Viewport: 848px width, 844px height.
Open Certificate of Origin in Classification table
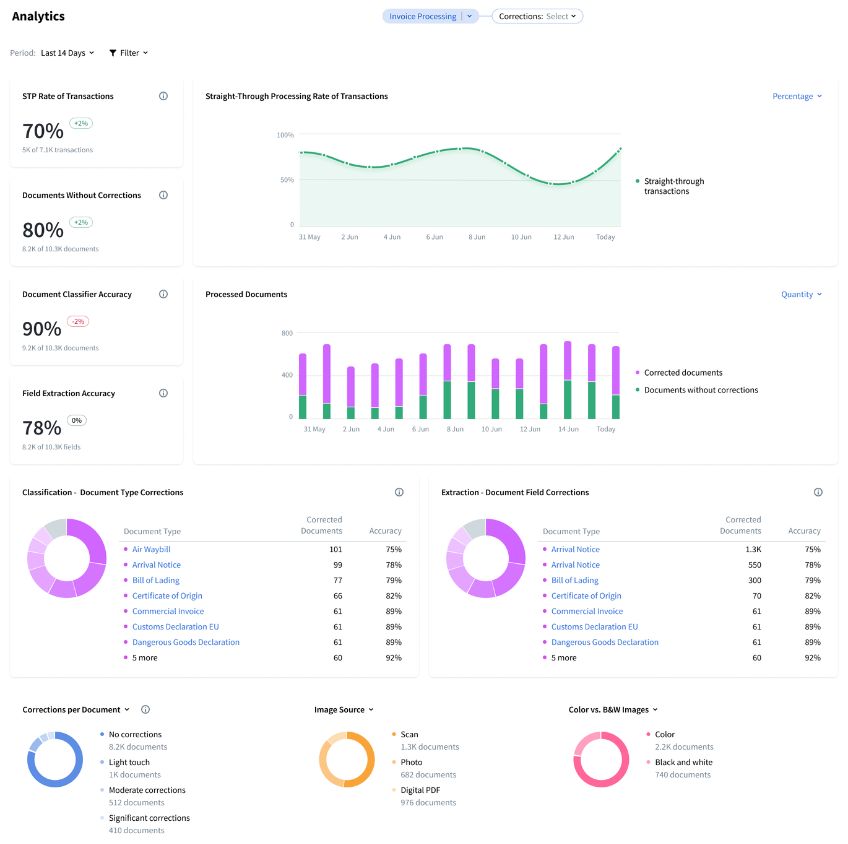pos(167,596)
